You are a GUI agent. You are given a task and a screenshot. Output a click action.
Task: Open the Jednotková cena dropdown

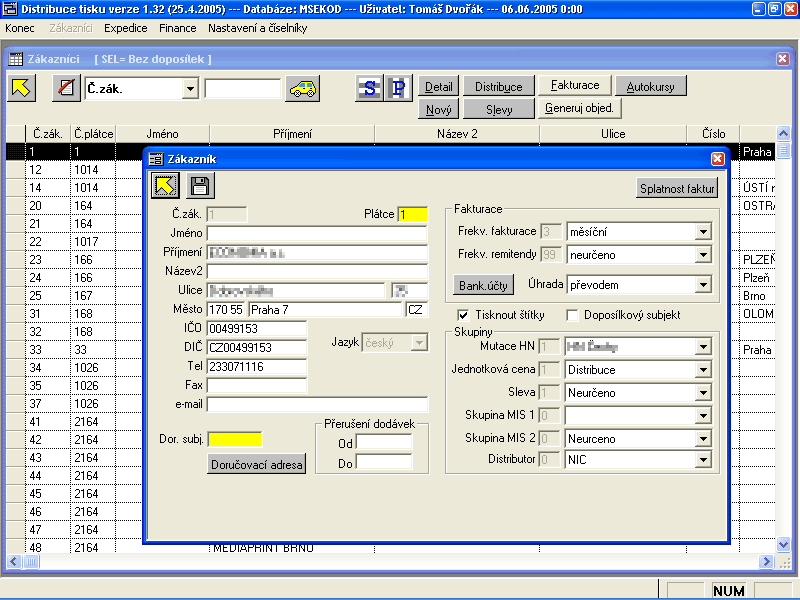tap(703, 370)
